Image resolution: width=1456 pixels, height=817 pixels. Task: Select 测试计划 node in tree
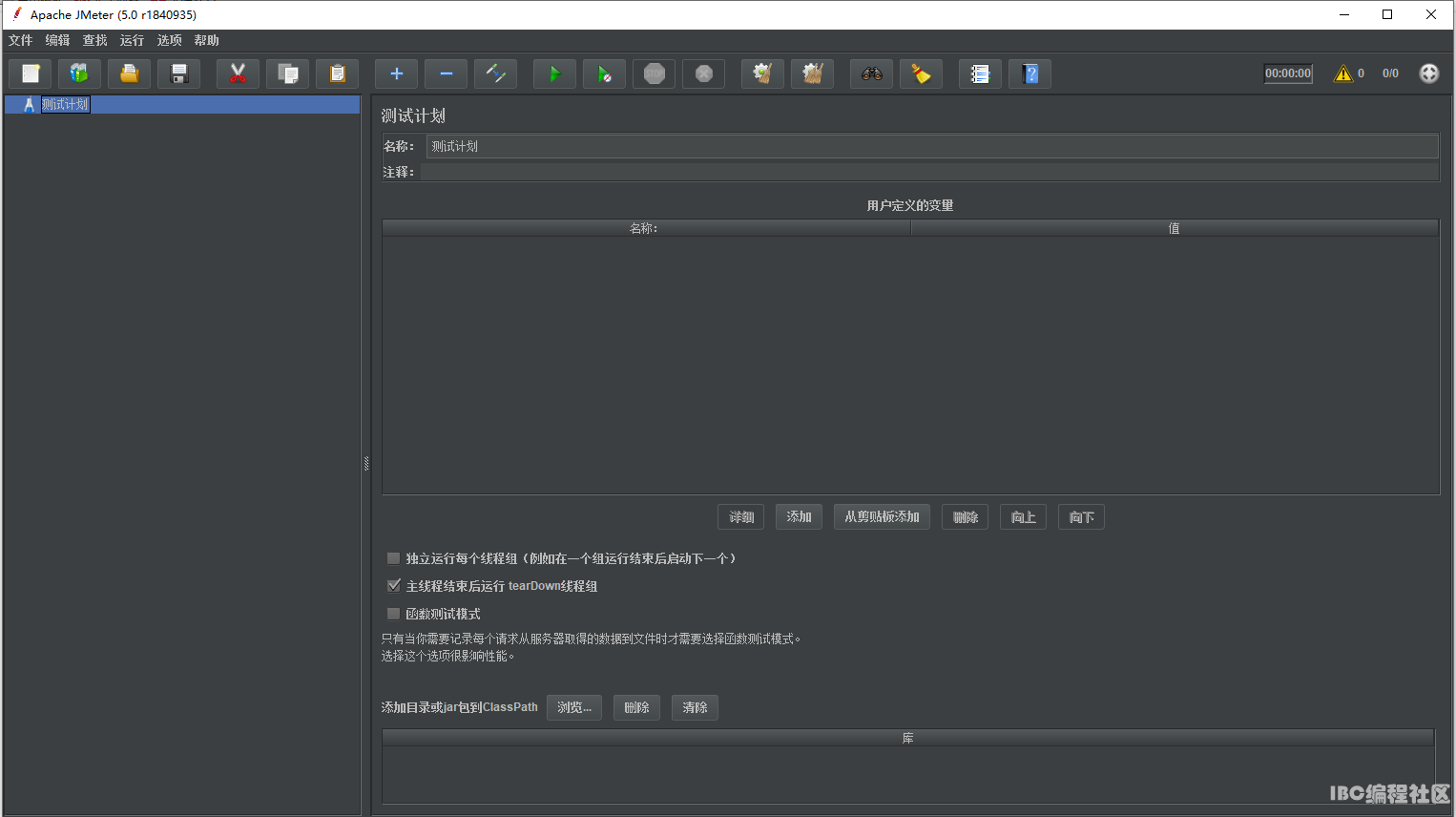pos(65,105)
